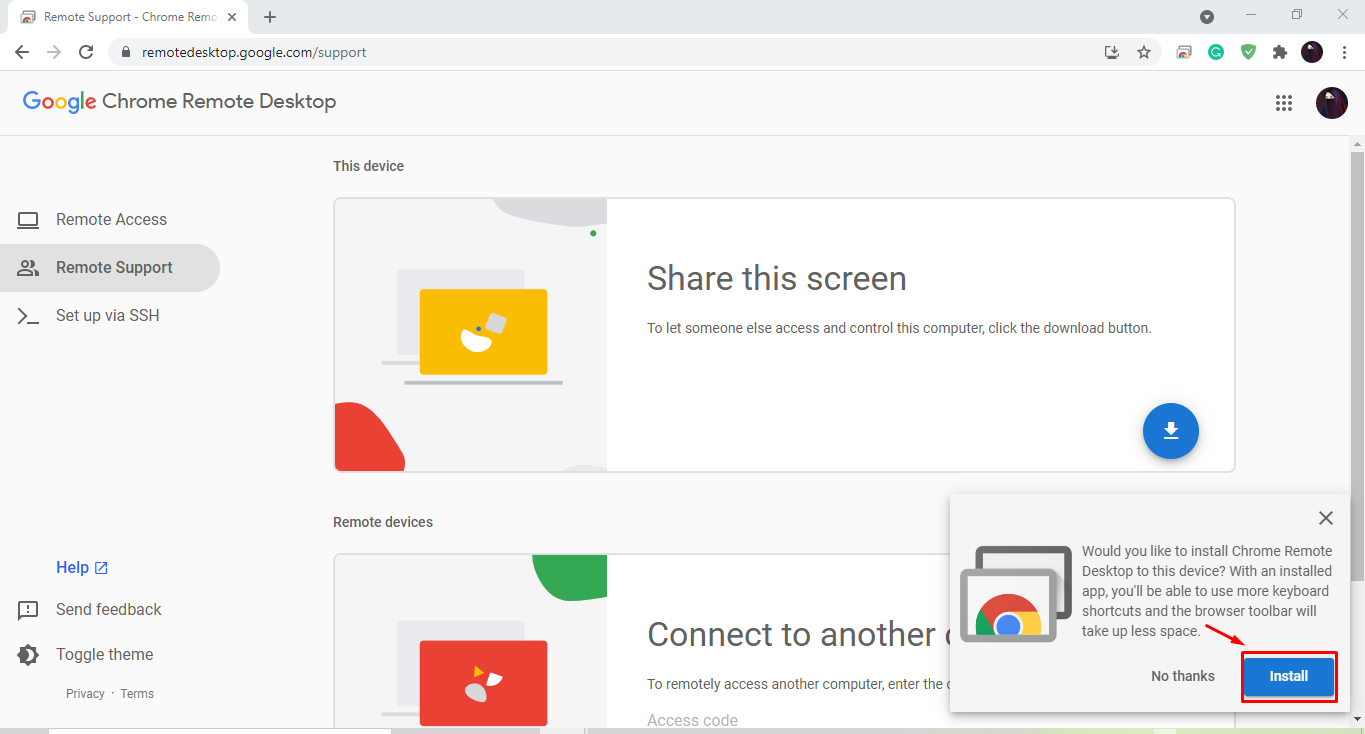Go back in browser

pyautogui.click(x=22, y=52)
